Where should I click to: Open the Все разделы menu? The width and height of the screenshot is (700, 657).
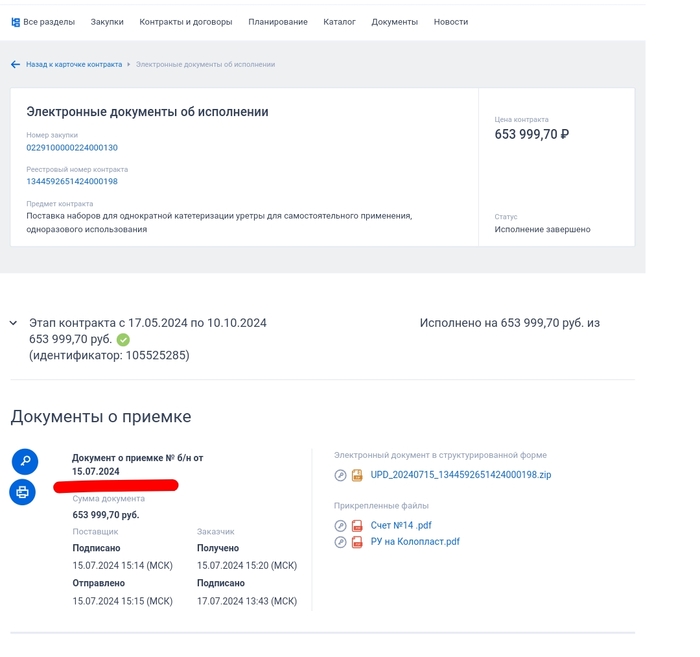pos(42,22)
